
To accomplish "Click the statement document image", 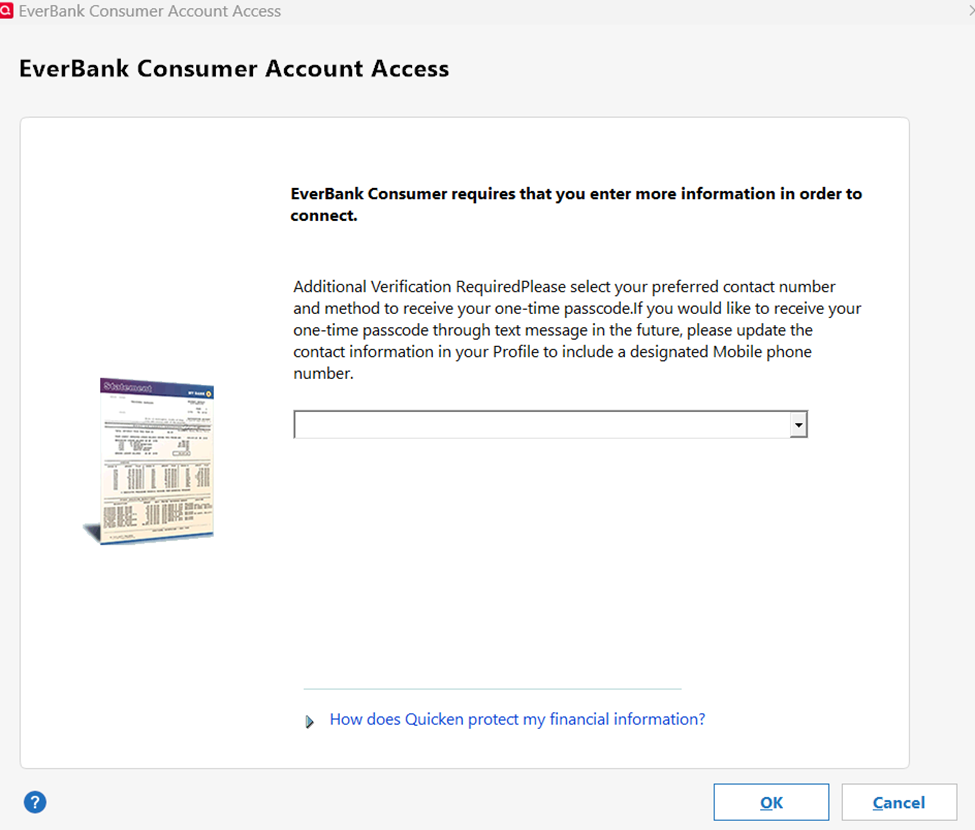I will pos(150,461).
